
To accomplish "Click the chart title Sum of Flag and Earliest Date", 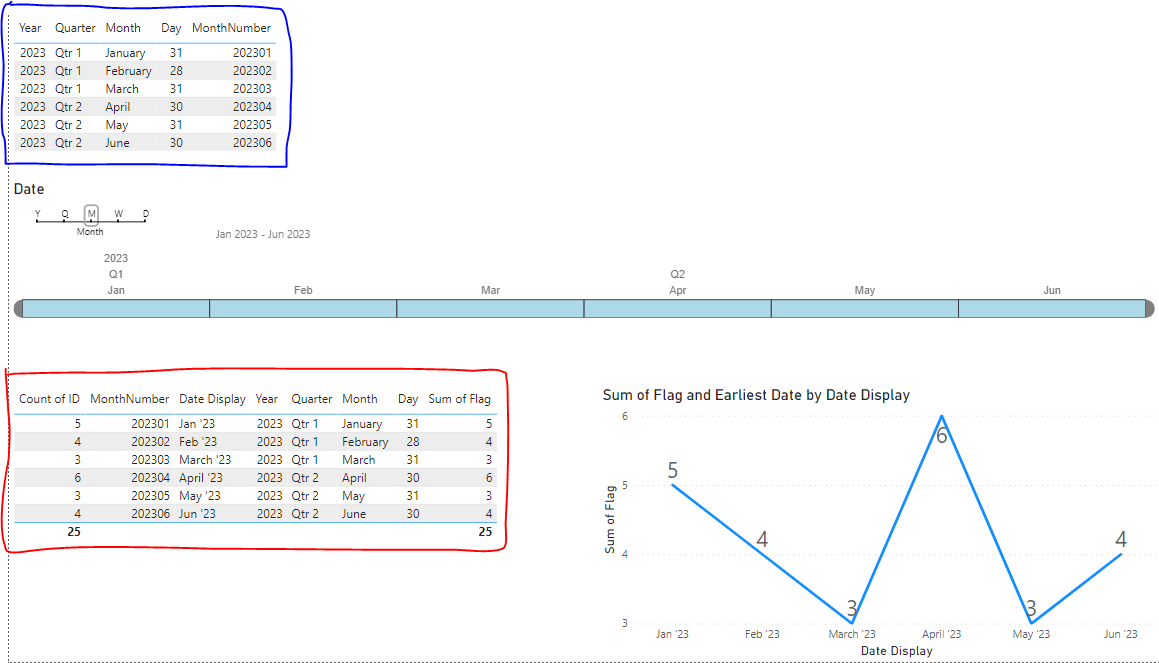I will click(756, 395).
